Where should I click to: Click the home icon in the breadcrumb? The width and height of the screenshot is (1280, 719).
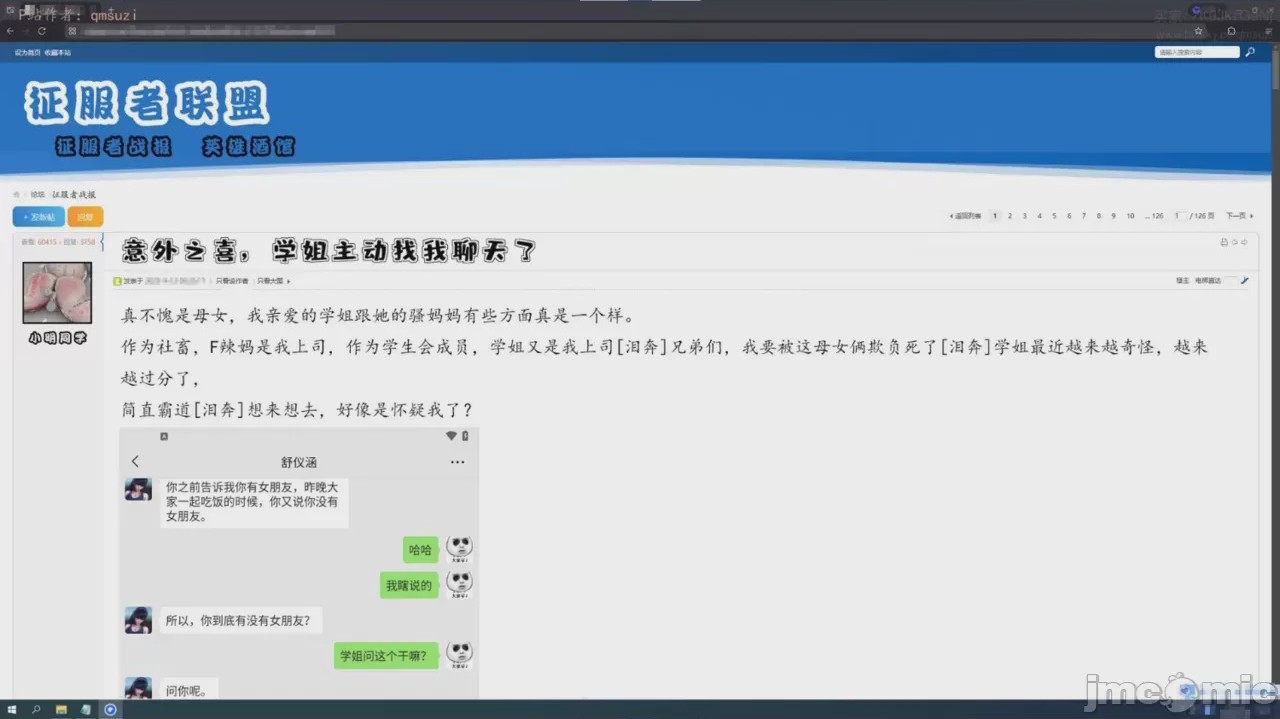point(16,194)
